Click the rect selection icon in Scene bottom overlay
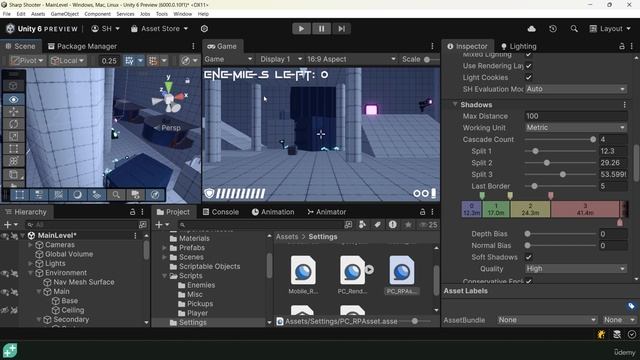Viewport: 640px width, 360px height. click(19, 195)
